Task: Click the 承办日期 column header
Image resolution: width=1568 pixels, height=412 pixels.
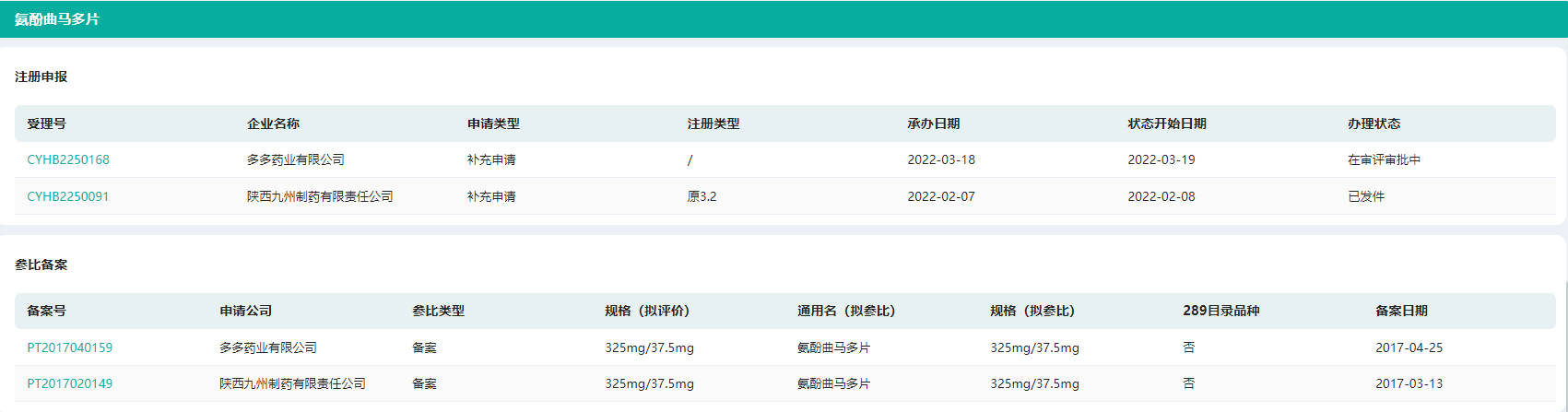Action: [933, 124]
